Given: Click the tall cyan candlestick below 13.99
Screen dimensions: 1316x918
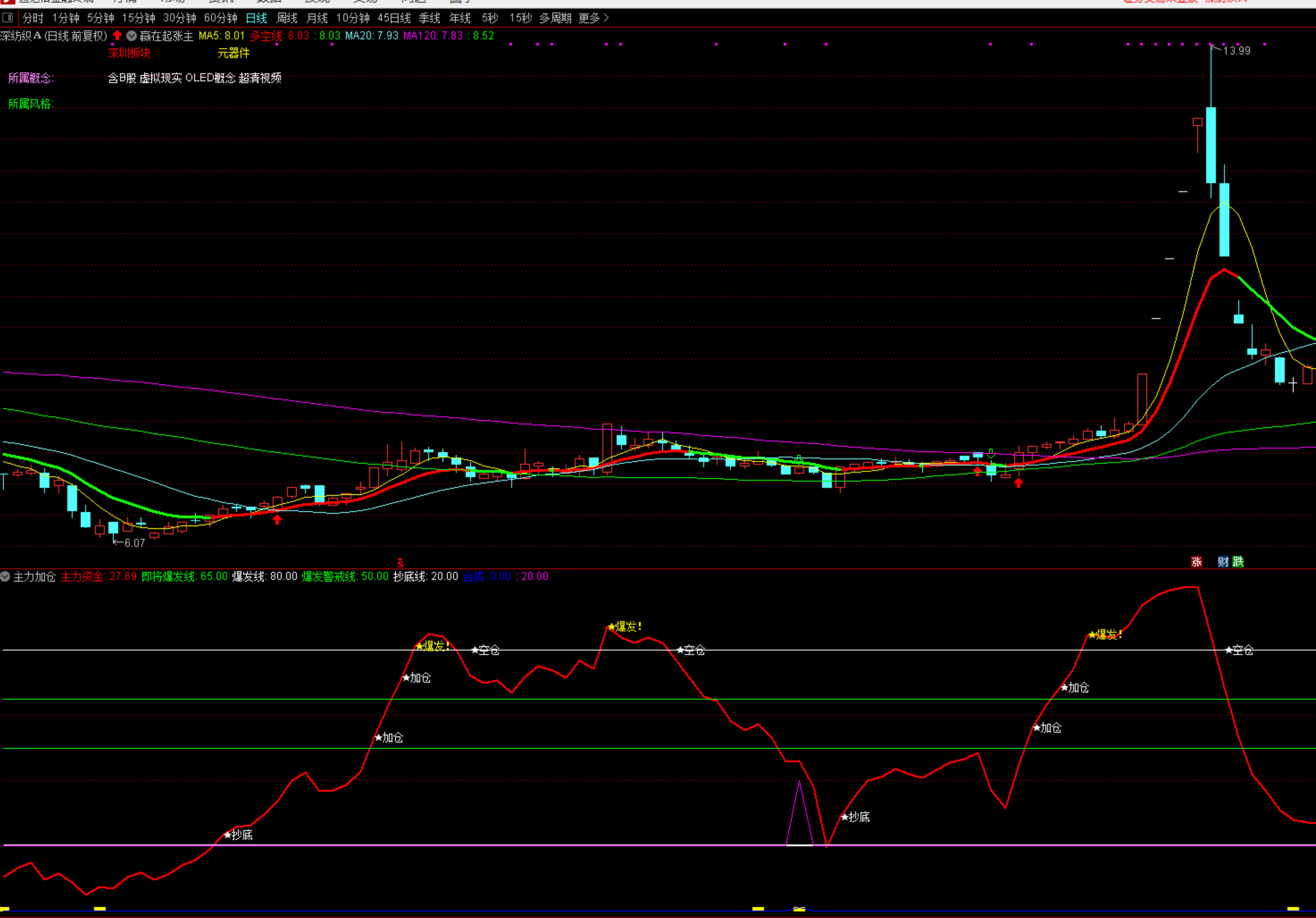Looking at the screenshot, I should (x=1211, y=145).
